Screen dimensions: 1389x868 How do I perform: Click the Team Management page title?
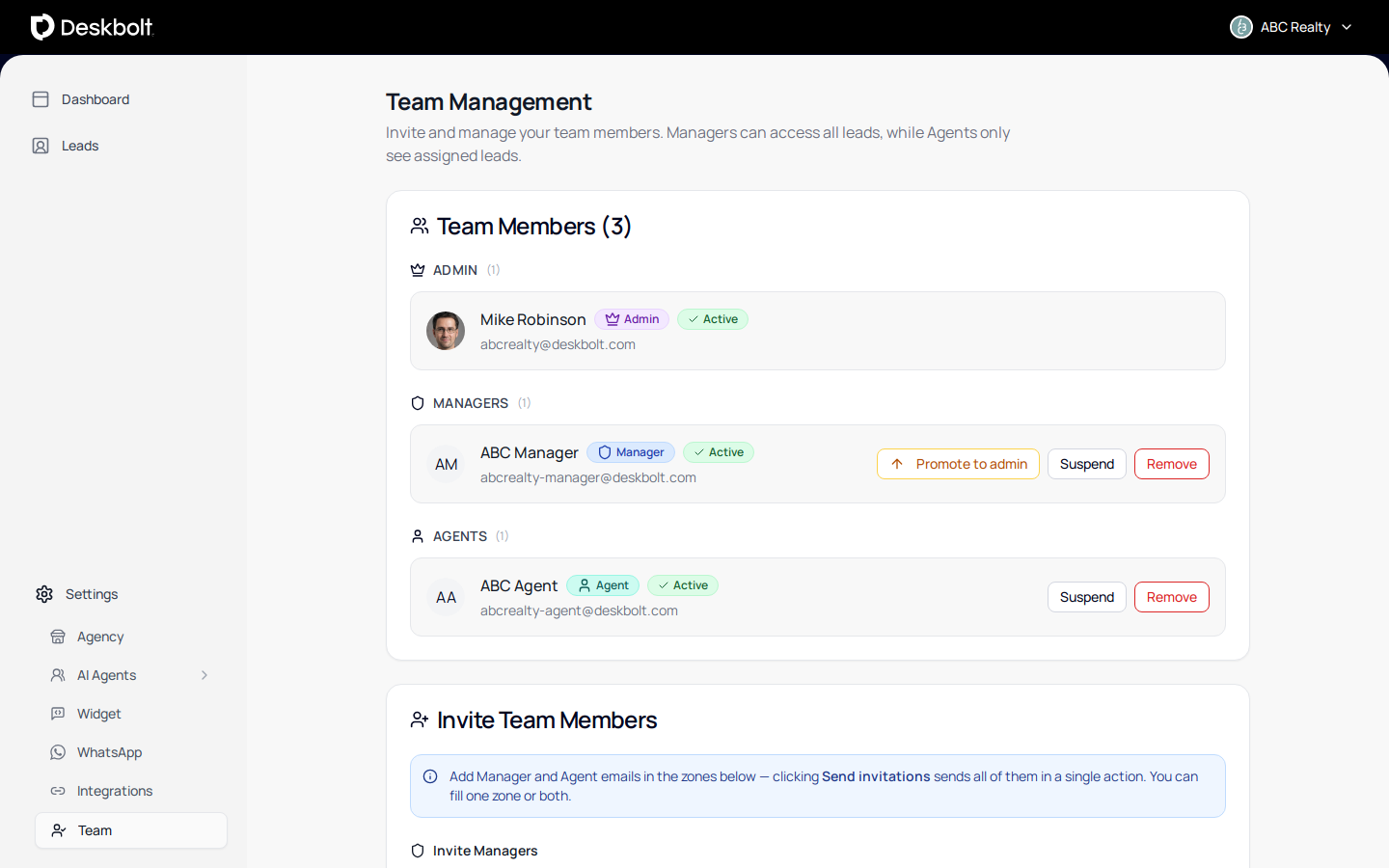(x=489, y=101)
